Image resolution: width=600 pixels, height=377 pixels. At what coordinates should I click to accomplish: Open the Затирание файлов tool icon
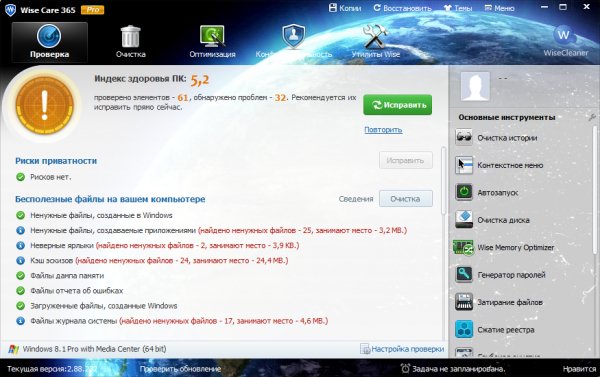[464, 302]
